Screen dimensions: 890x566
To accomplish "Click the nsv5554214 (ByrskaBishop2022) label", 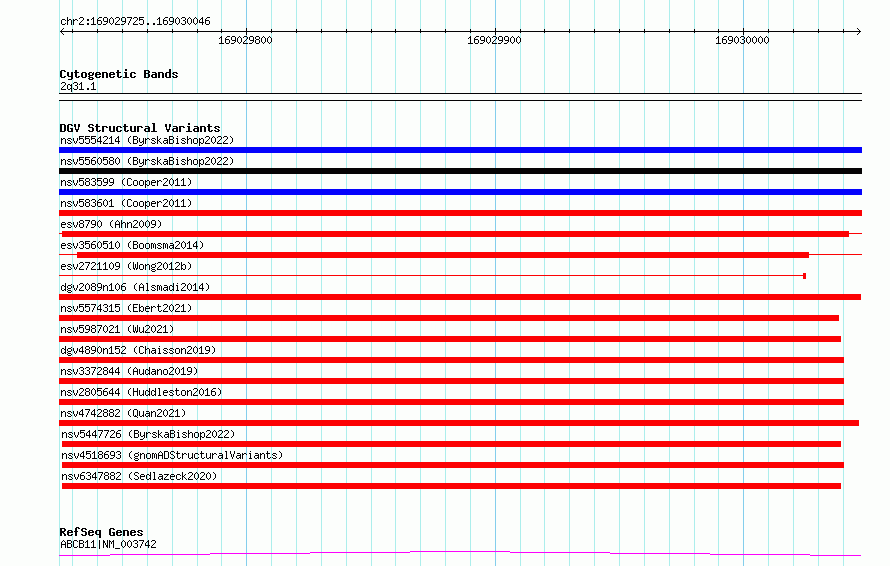I will 147,140.
